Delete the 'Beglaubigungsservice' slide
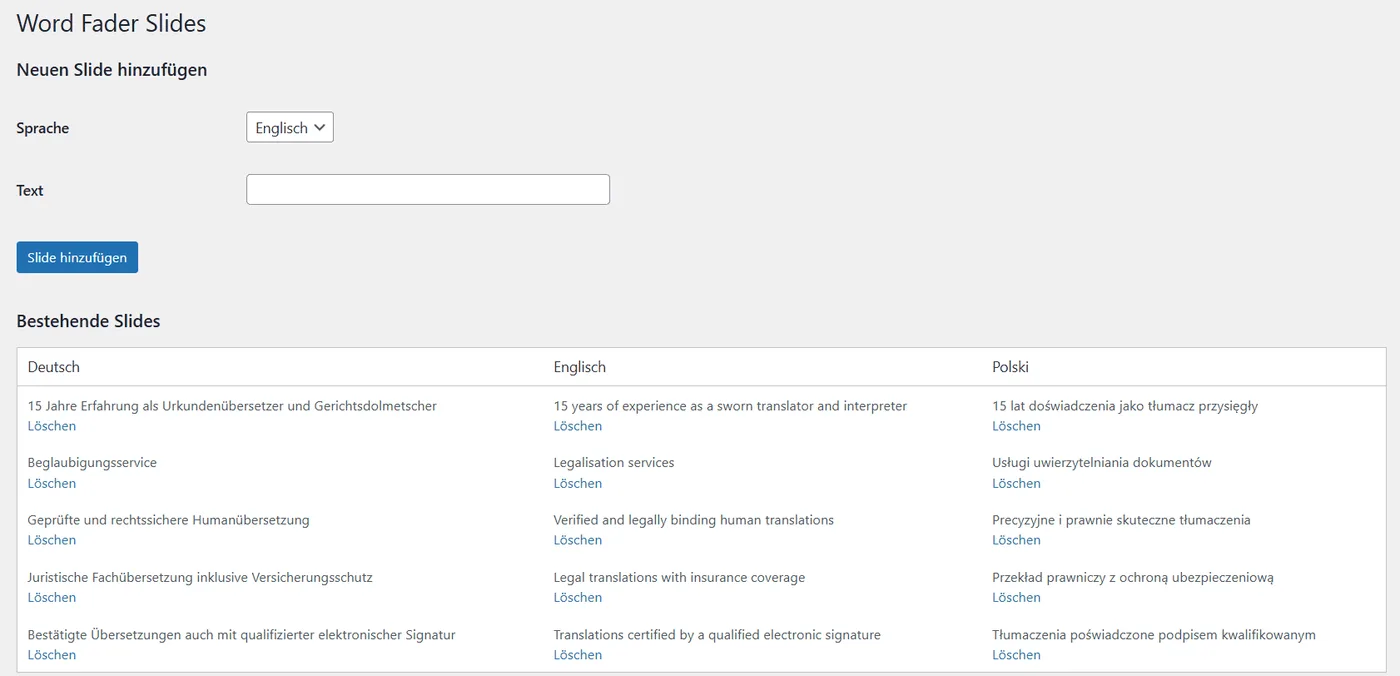 pyautogui.click(x=52, y=483)
